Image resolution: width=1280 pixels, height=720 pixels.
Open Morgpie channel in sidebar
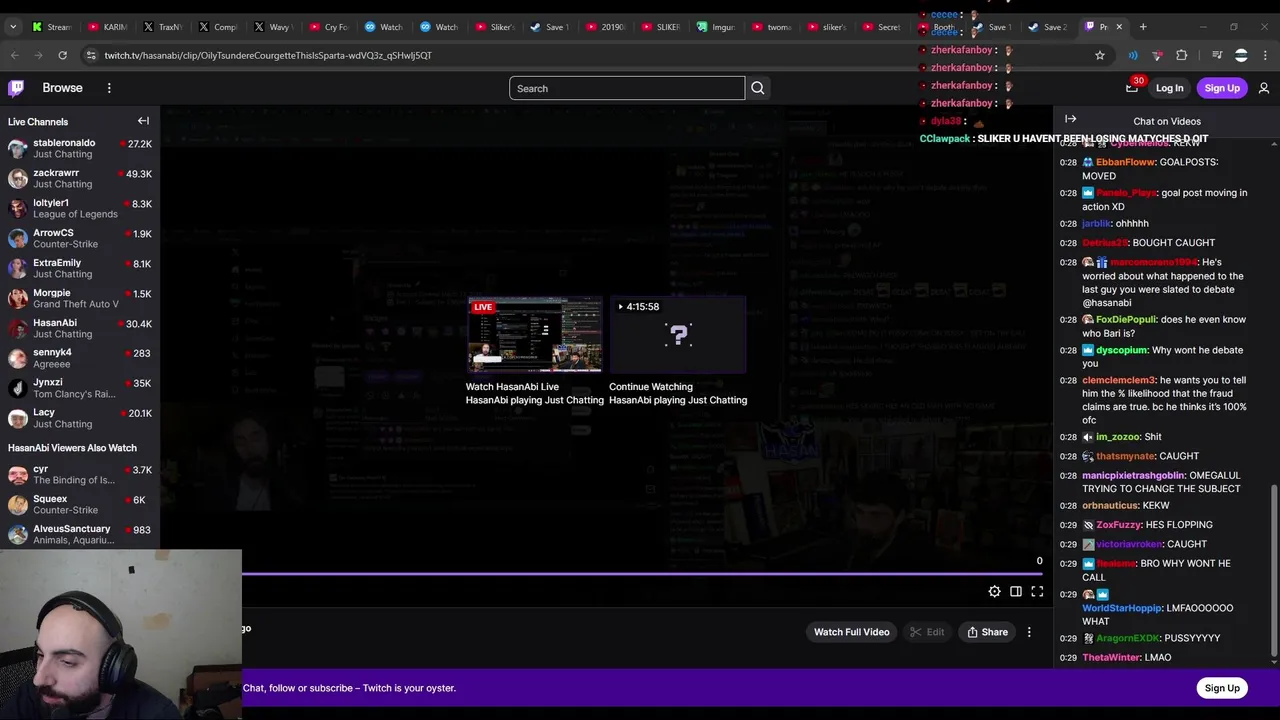(80, 298)
